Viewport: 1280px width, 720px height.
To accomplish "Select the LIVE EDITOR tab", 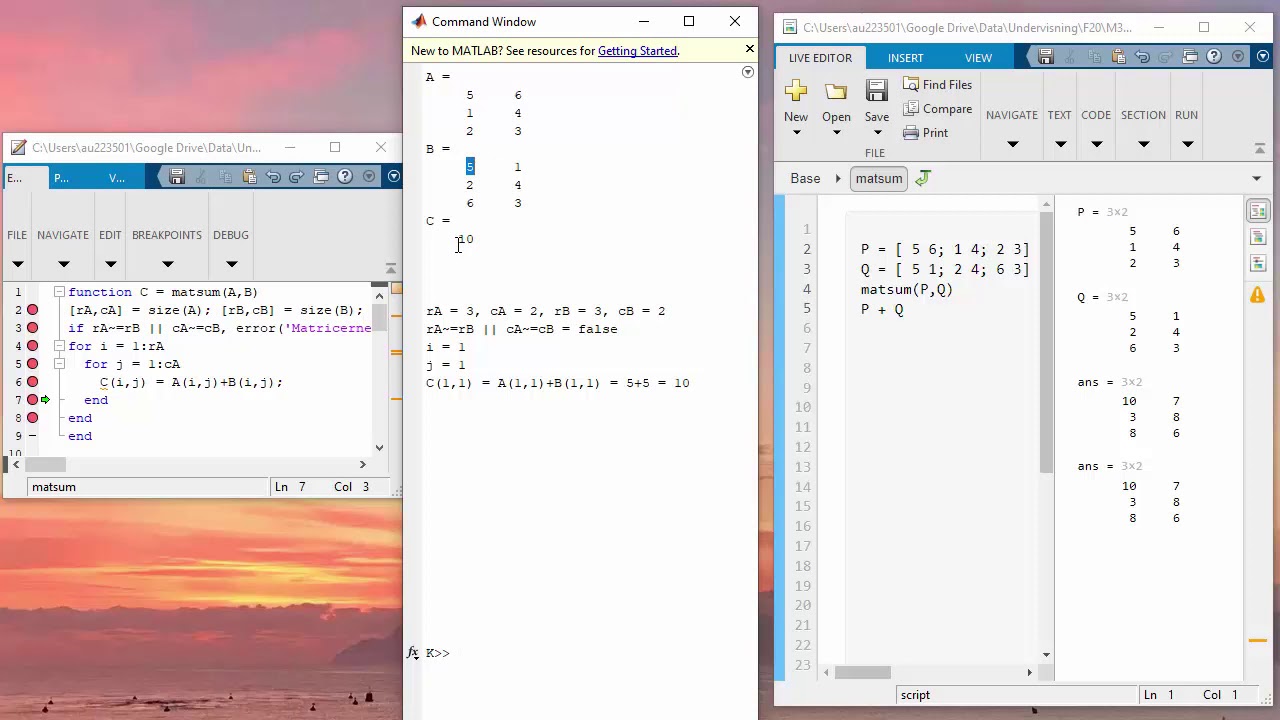I will pos(820,58).
